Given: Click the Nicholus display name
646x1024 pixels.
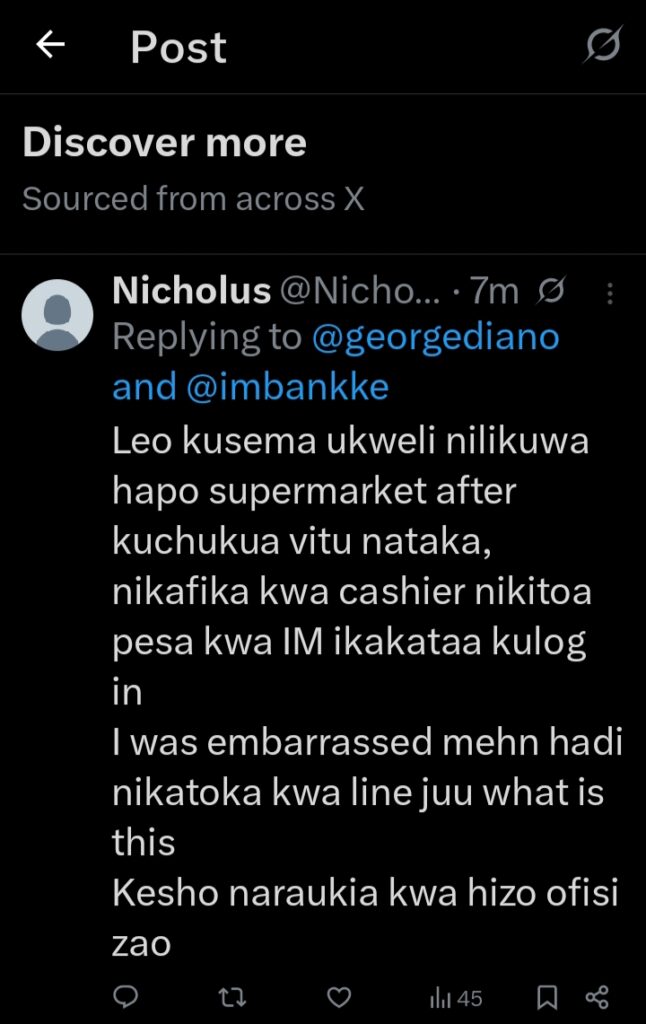Looking at the screenshot, I should click(191, 291).
